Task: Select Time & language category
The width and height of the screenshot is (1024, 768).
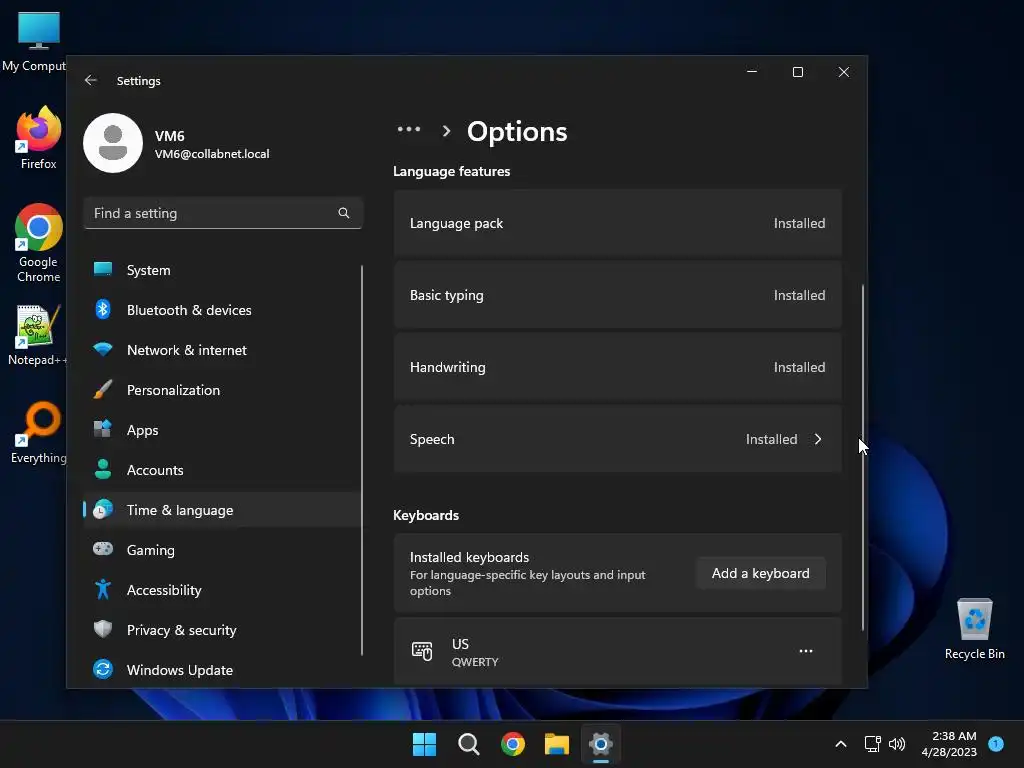Action: pos(222,509)
